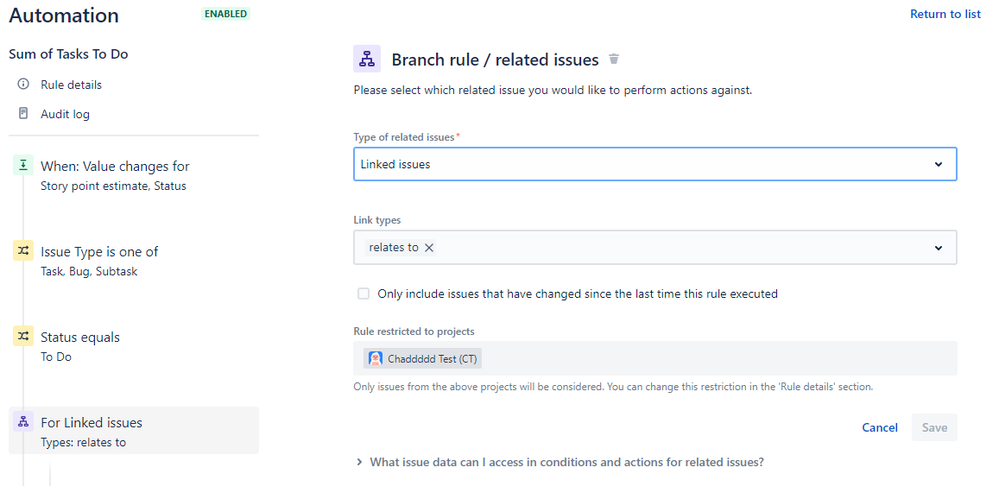999x486 pixels.
Task: Click the Audit log document icon
Action: pos(24,113)
